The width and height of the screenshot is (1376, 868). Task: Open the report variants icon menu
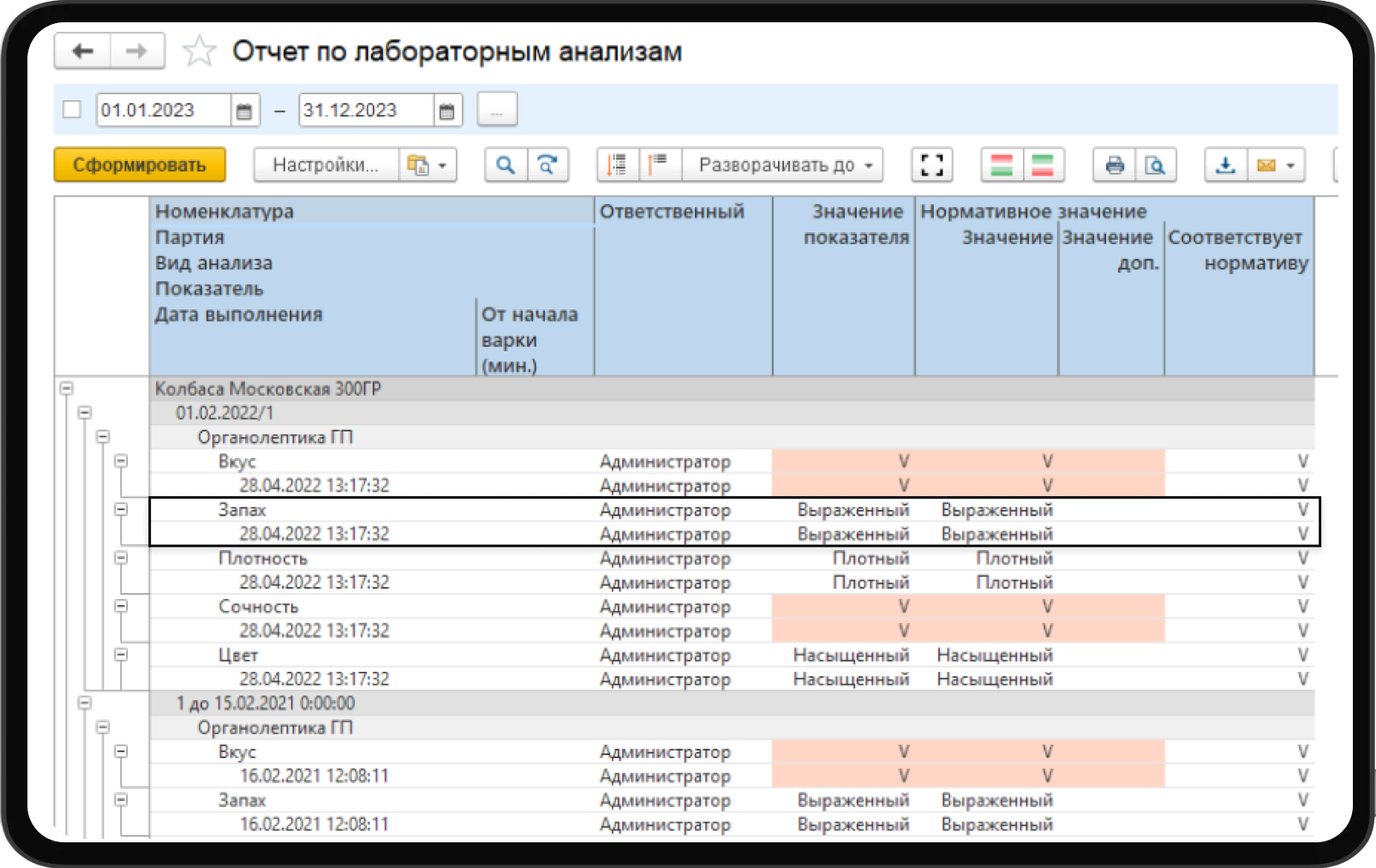tap(427, 165)
